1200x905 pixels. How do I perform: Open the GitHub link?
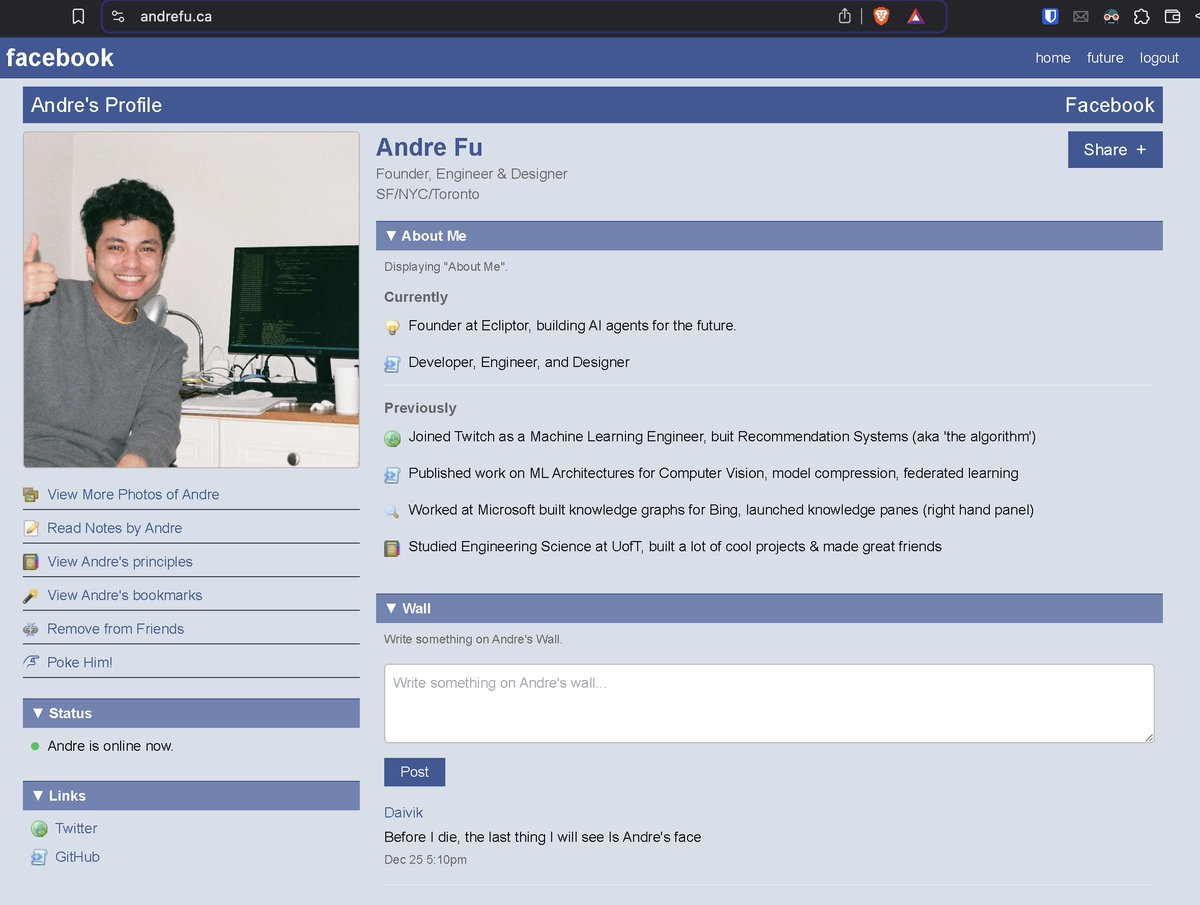coord(77,857)
